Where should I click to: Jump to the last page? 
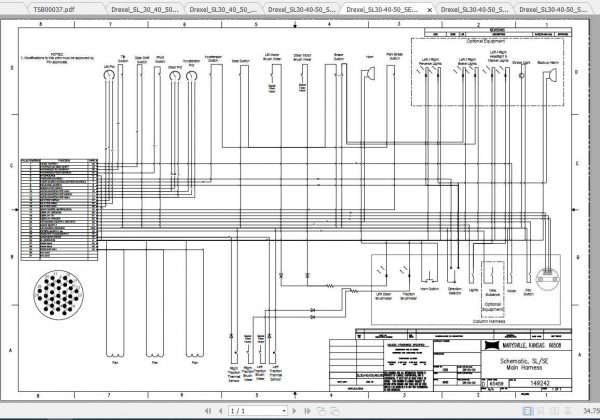307,411
